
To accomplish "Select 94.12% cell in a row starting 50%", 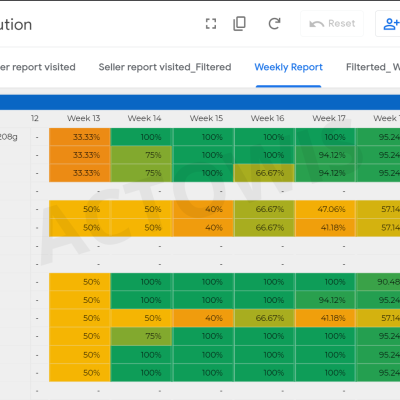I will [325, 300].
